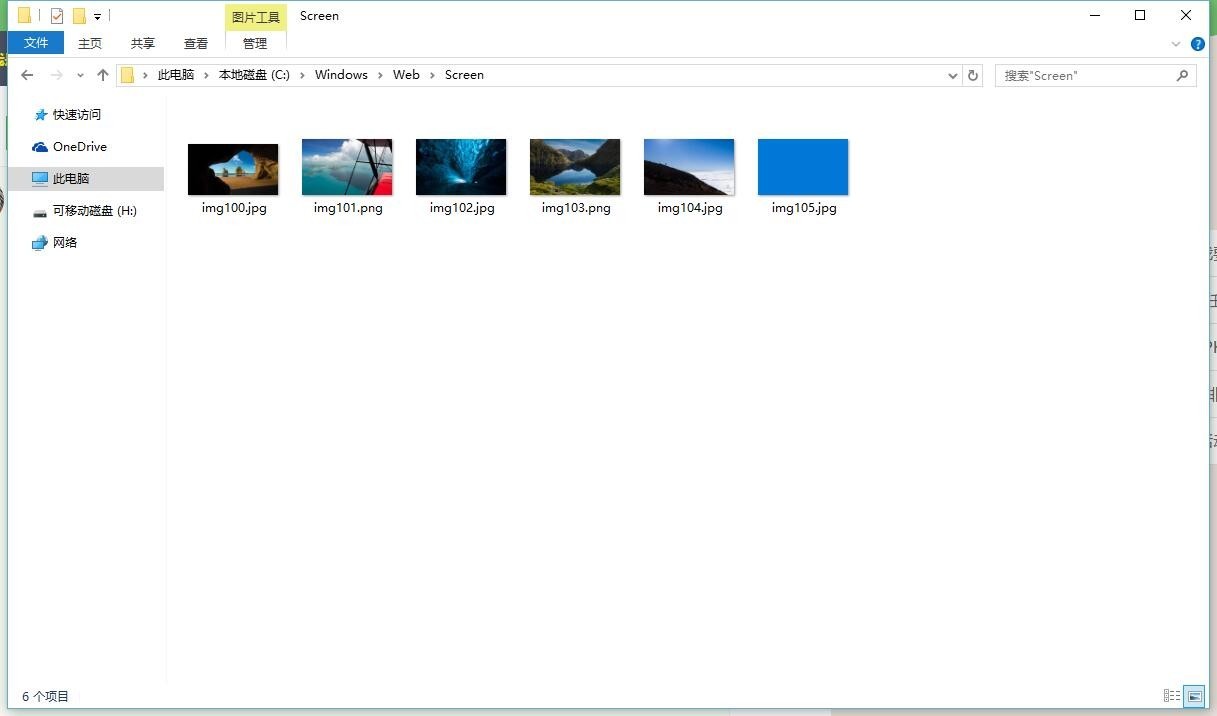Click the search "Screen" input box

point(1084,75)
